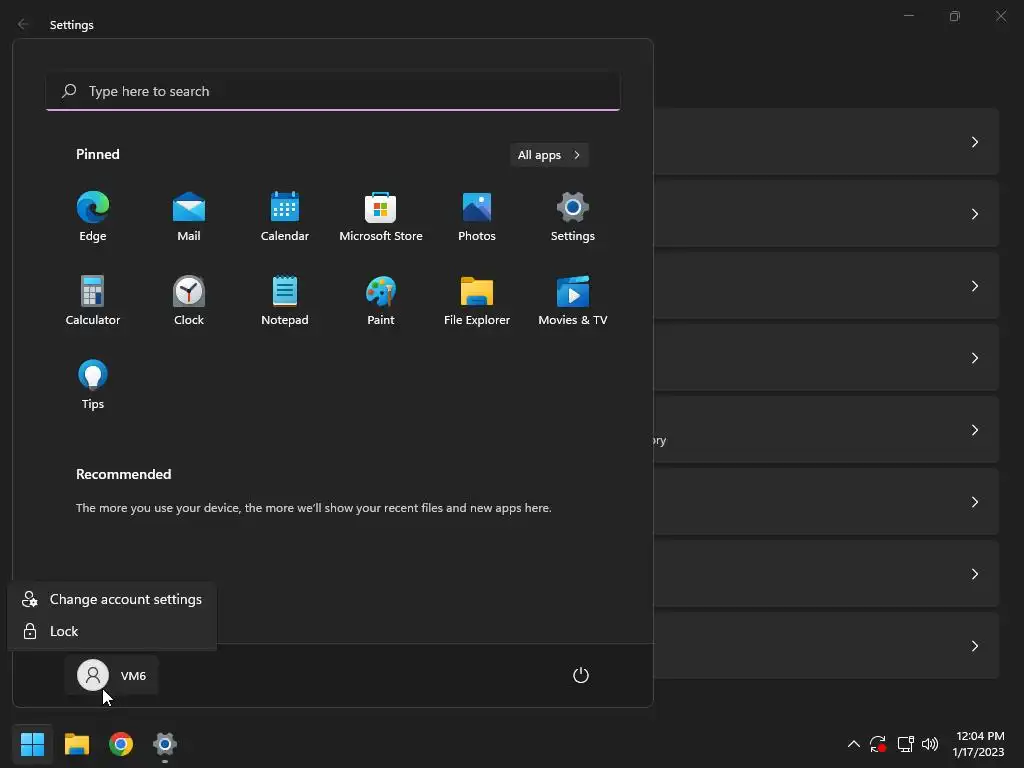The width and height of the screenshot is (1024, 768).
Task: Click the Windows Start button on taskbar
Action: tap(32, 744)
